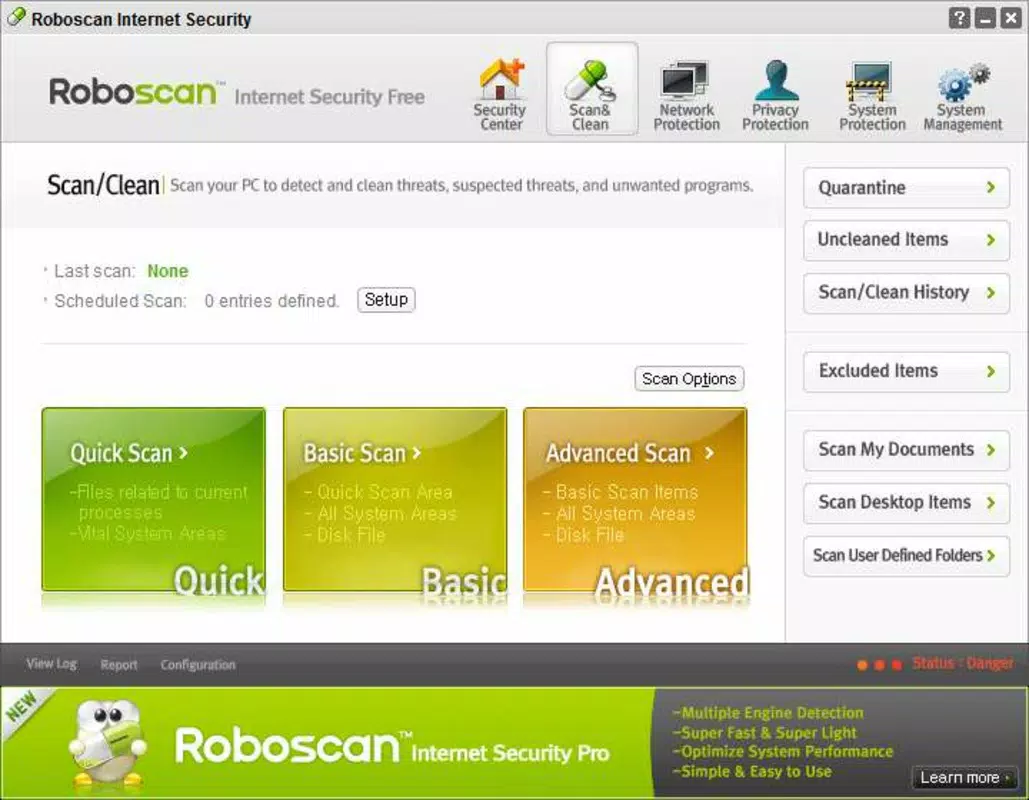Open the Security Center house icon

click(501, 80)
